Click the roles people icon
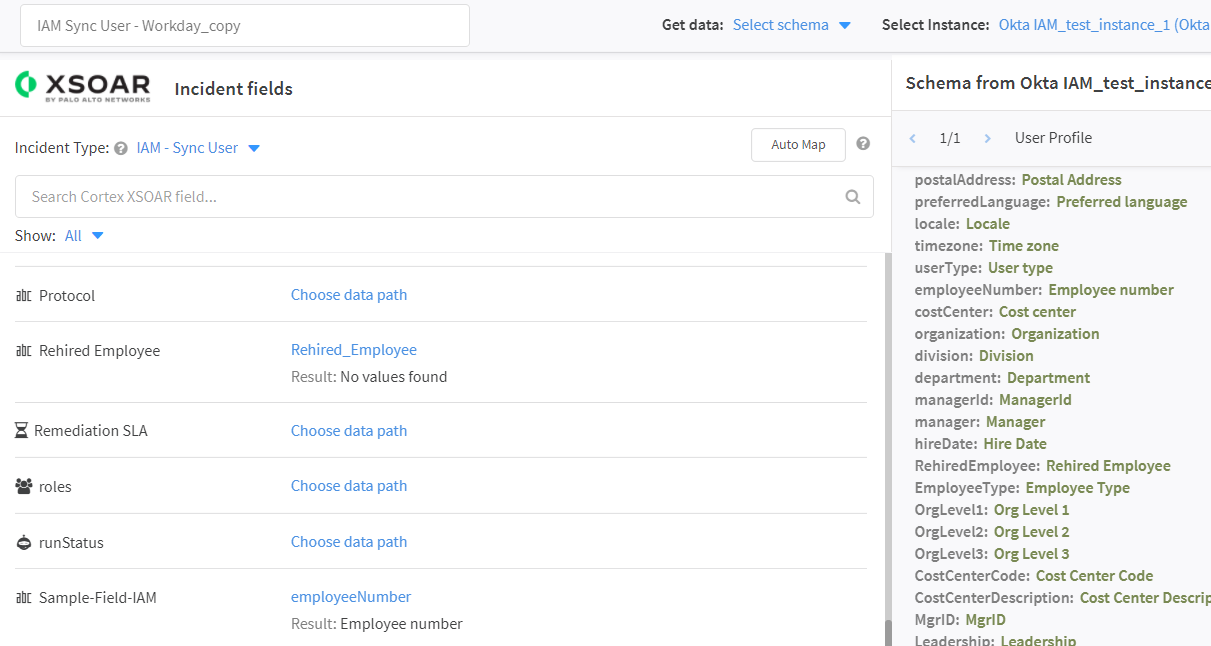 (x=24, y=486)
